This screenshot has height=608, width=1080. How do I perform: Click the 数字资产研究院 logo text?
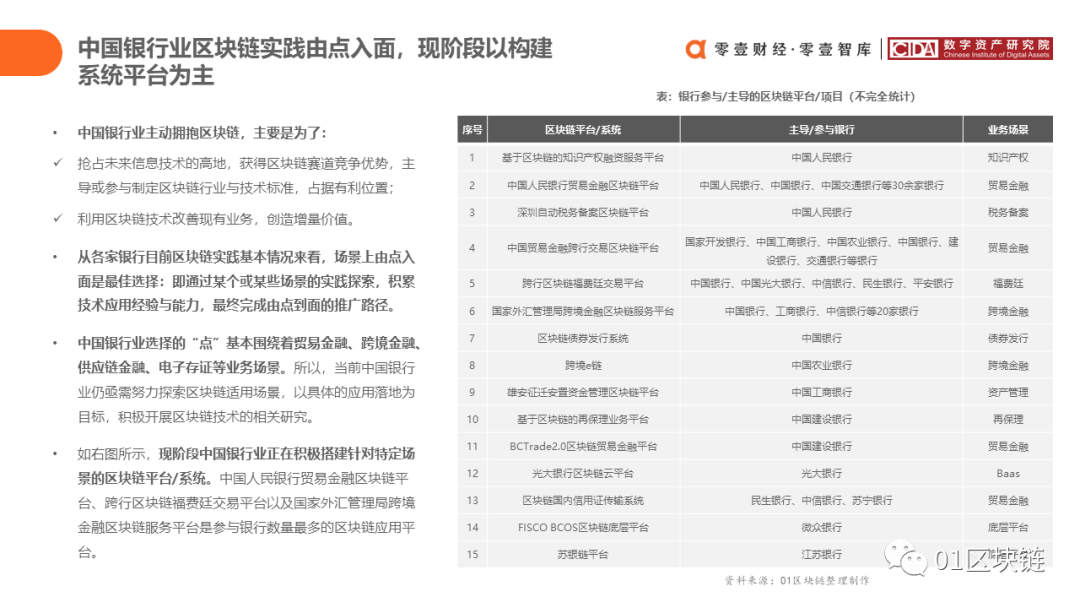click(996, 45)
